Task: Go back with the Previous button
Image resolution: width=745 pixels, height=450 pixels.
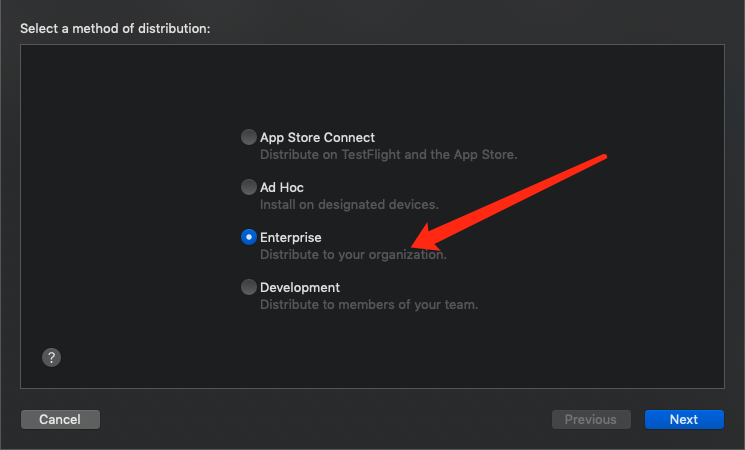Action: (x=590, y=419)
